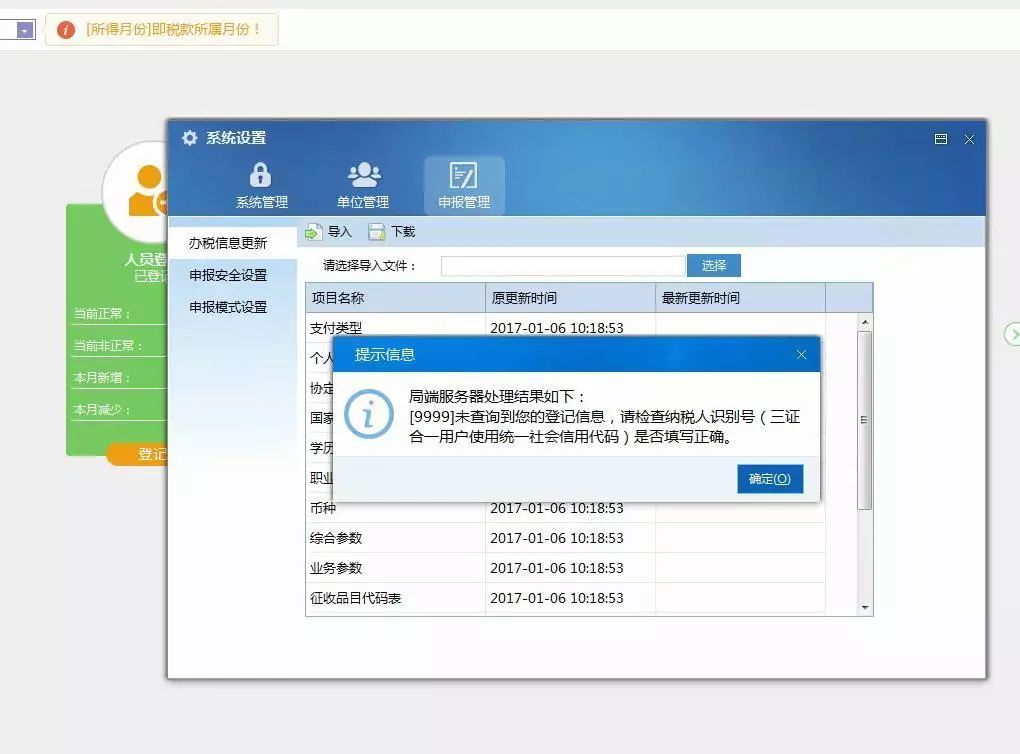The width and height of the screenshot is (1020, 754).
Task: Click the table scrollbar down arrow
Action: tap(865, 608)
